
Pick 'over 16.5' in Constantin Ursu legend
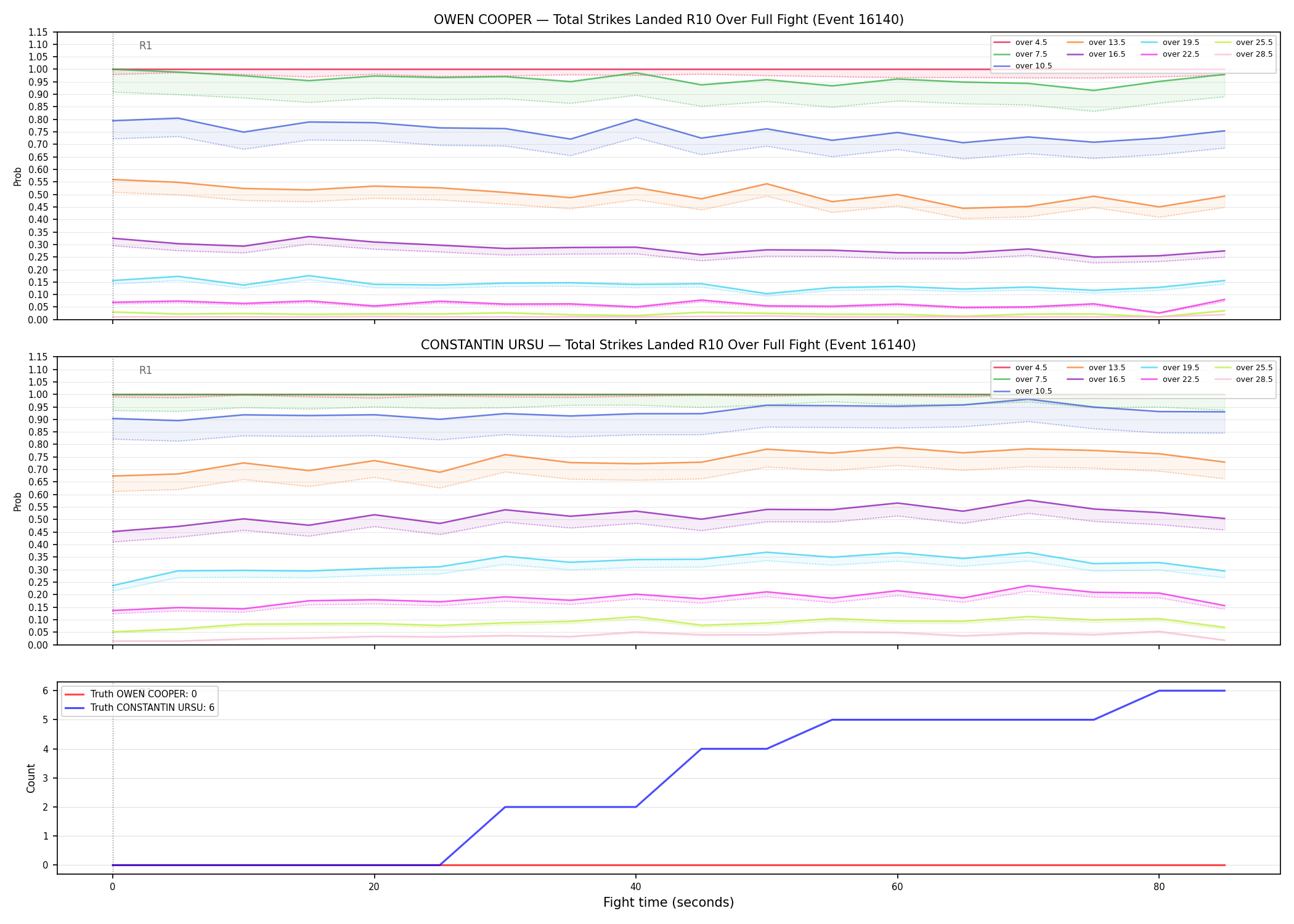tap(1096, 379)
